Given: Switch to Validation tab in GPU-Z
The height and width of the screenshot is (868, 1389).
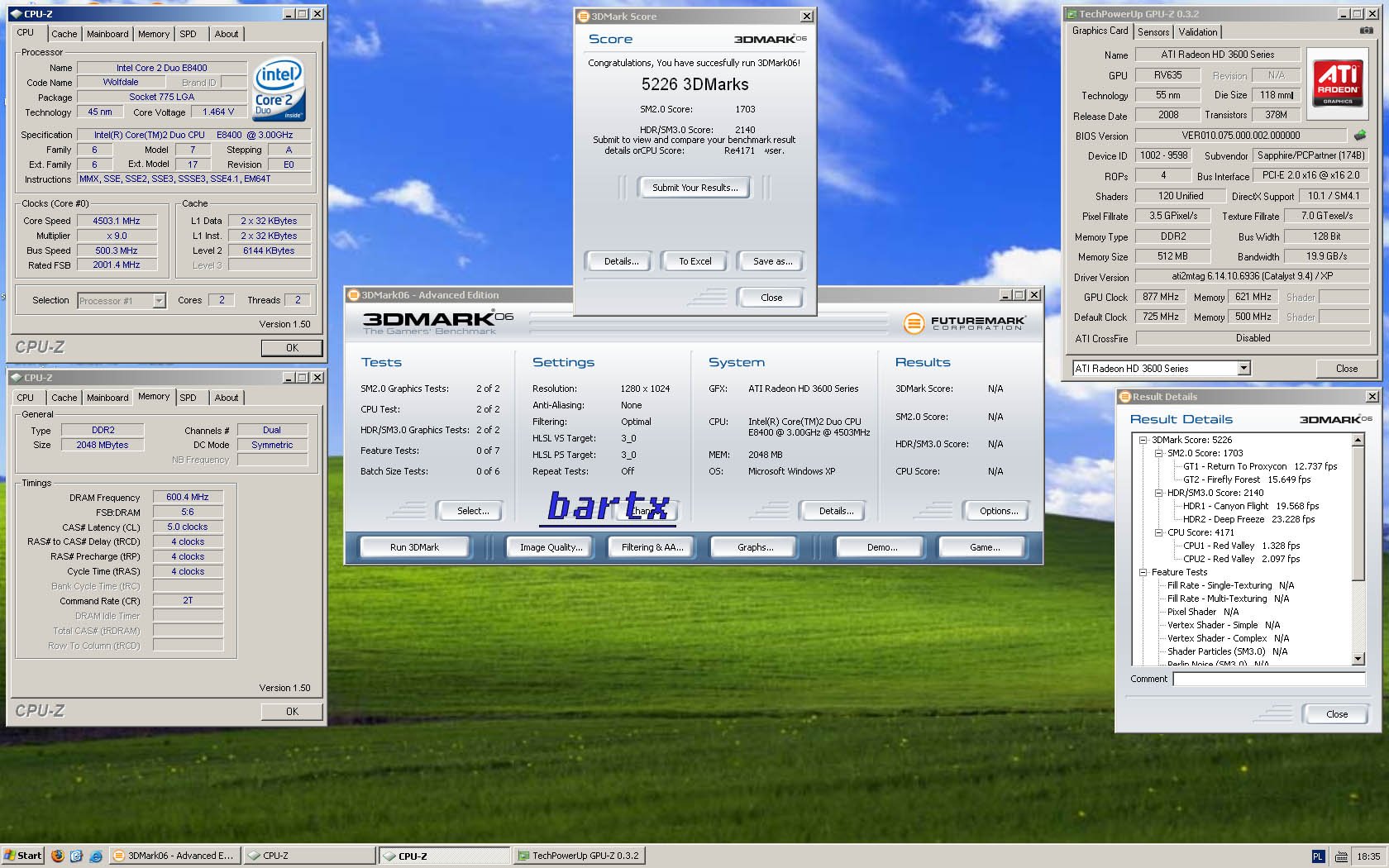Looking at the screenshot, I should tap(1198, 32).
